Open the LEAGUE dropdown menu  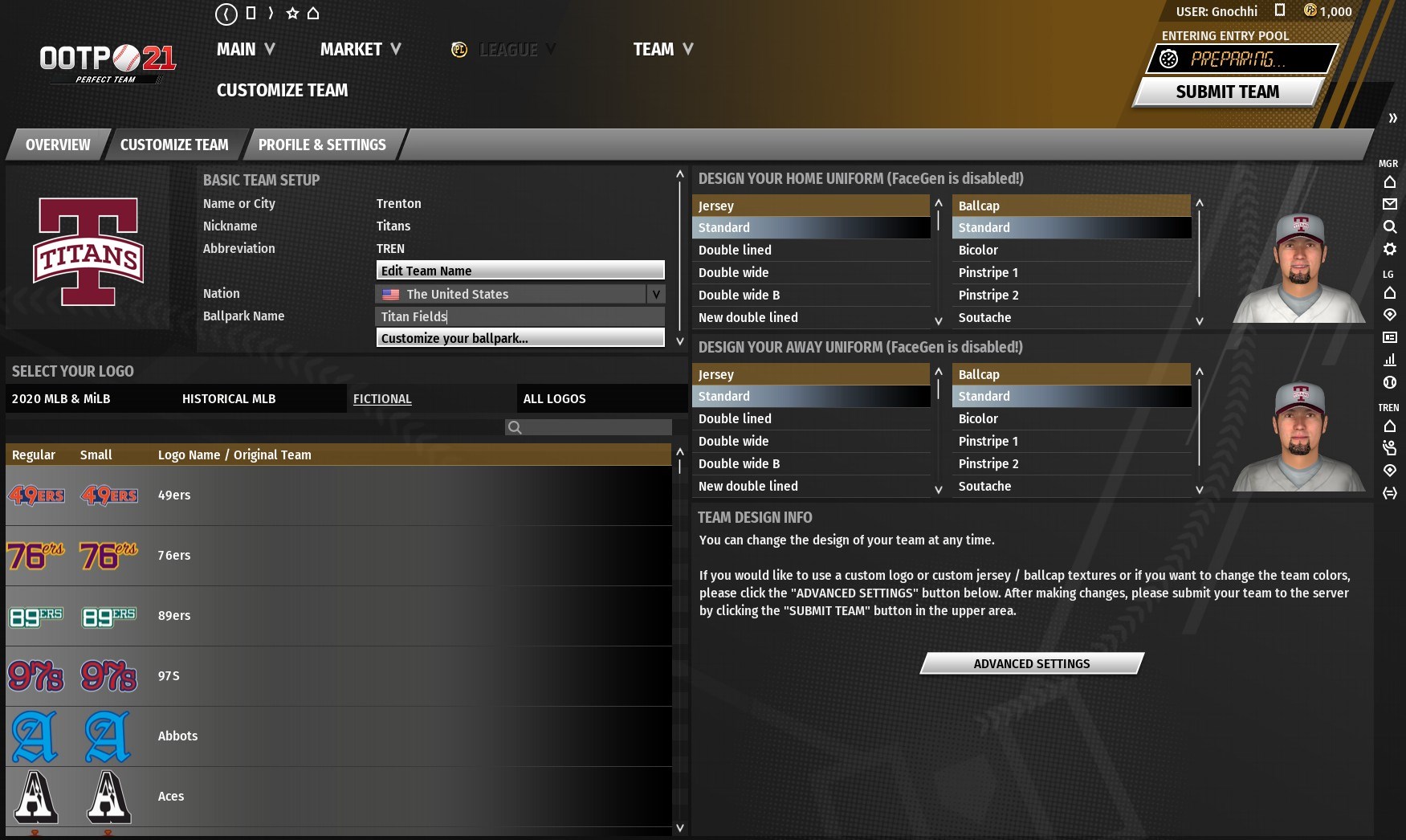click(517, 50)
